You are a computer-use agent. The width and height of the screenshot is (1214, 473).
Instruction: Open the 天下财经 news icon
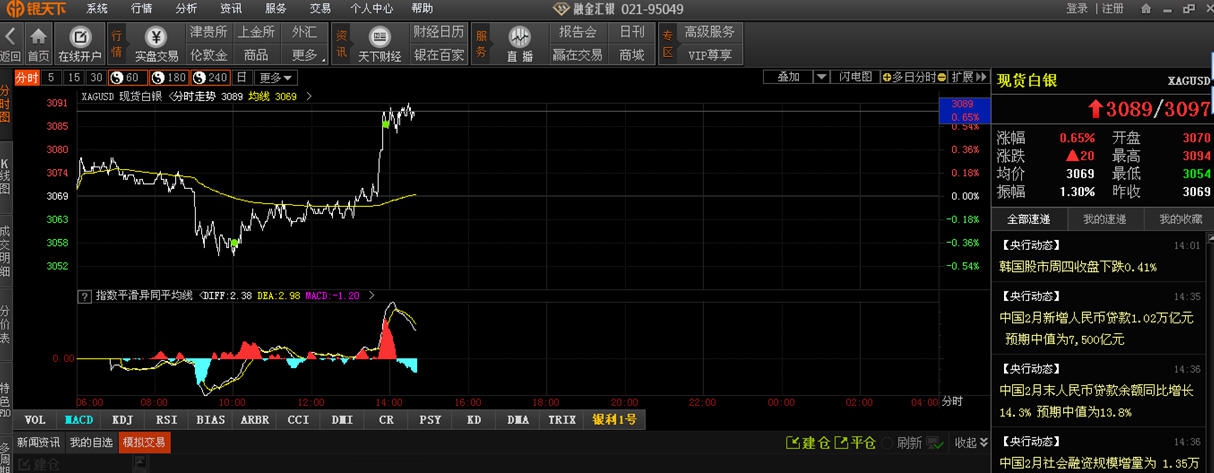(x=379, y=37)
